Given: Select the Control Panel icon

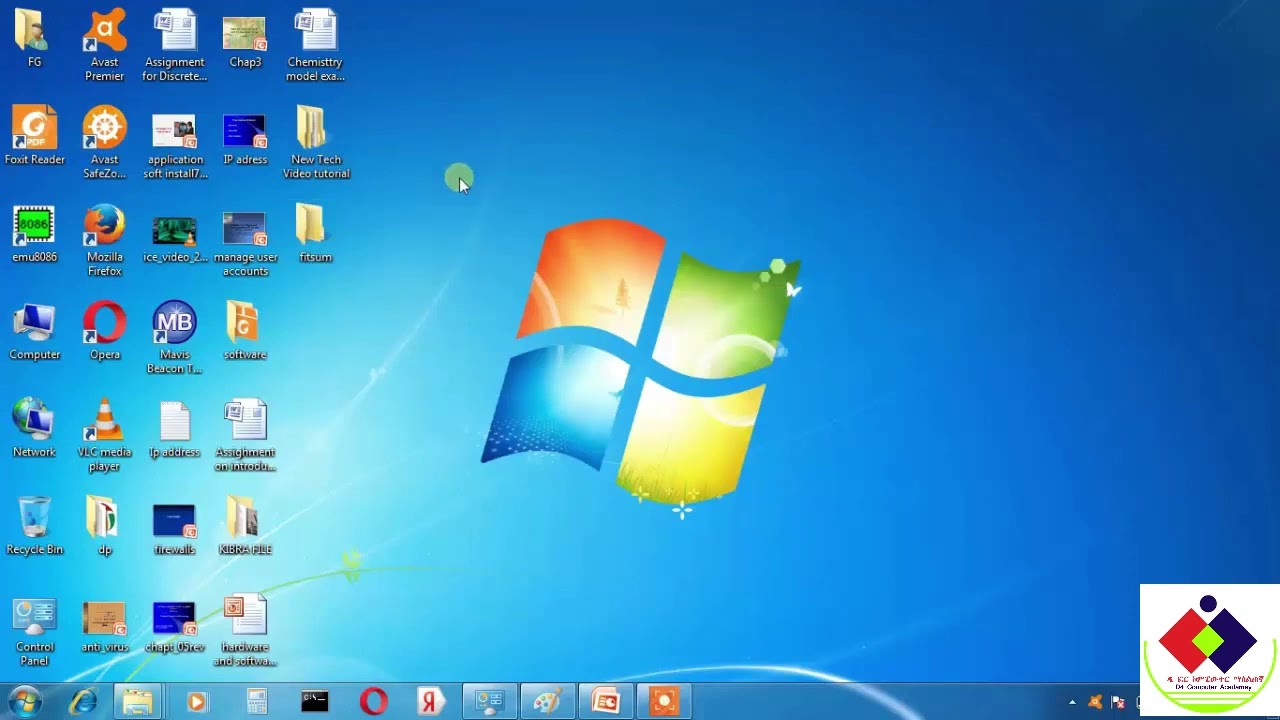Looking at the screenshot, I should click(34, 633).
